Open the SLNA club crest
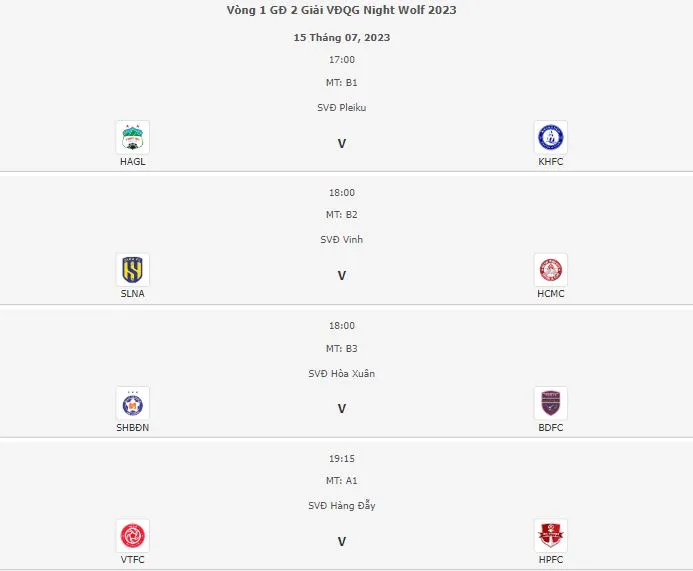Image resolution: width=693 pixels, height=571 pixels. 132,270
